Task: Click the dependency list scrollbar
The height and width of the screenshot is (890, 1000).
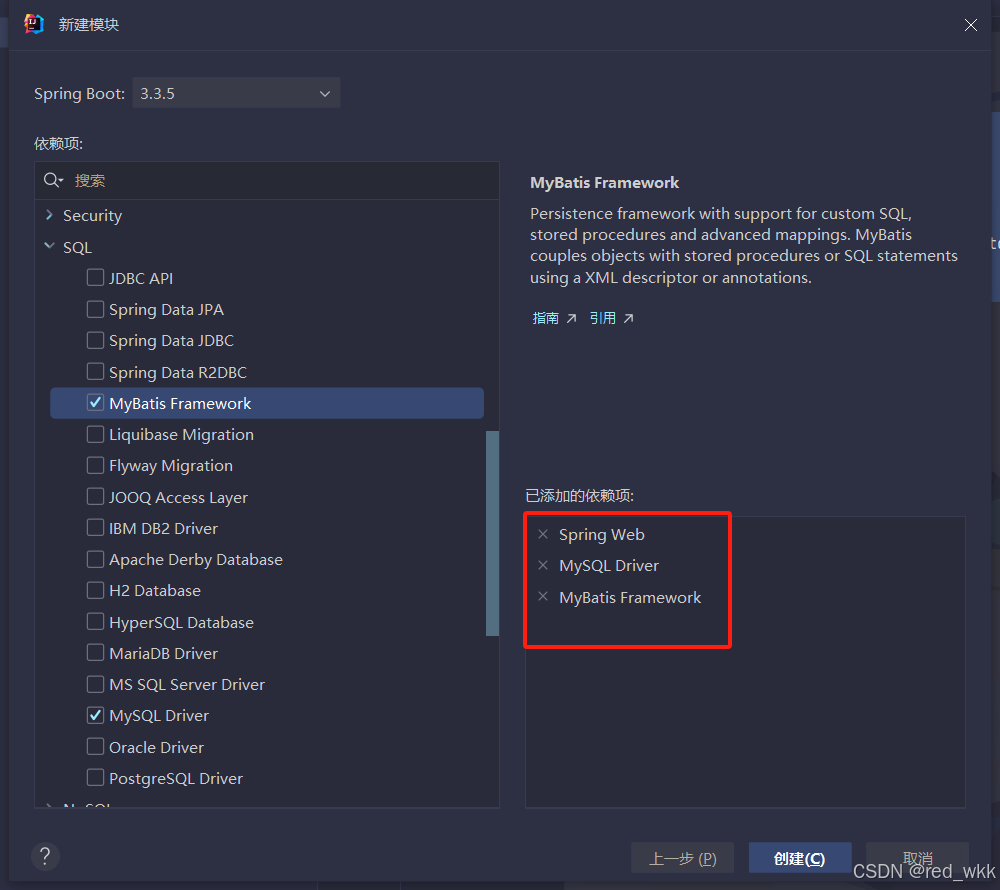Action: coord(492,533)
